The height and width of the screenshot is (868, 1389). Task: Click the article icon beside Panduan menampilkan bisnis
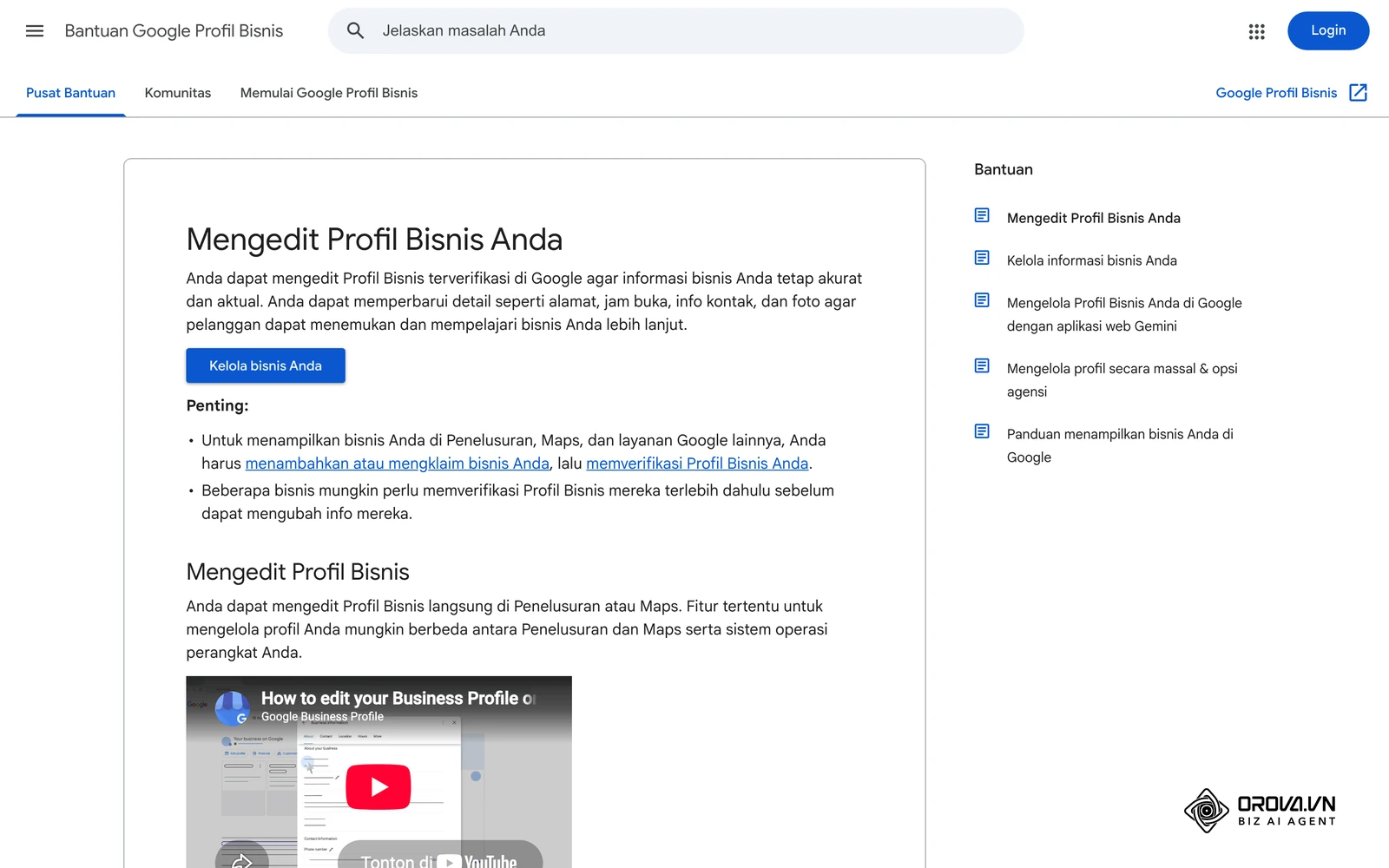[x=982, y=431]
